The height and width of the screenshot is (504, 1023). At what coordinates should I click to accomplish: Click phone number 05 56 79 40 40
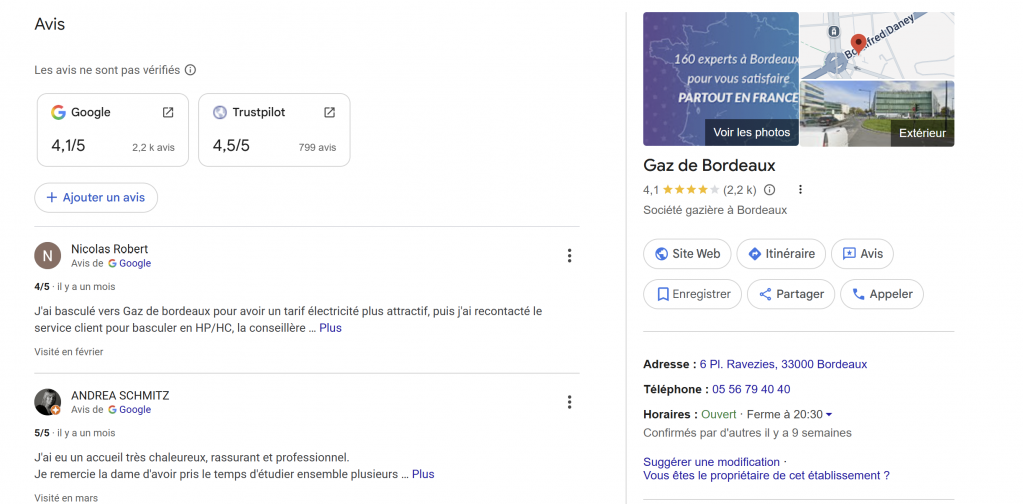(x=751, y=389)
